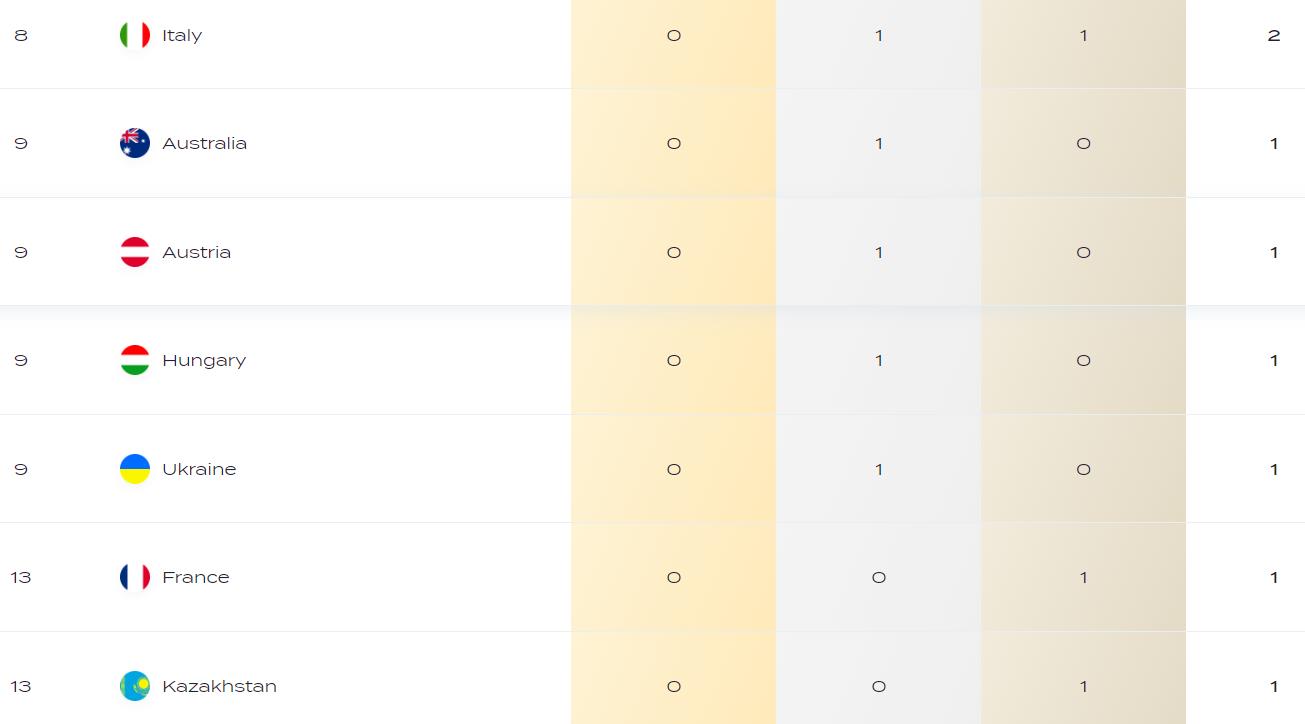Click the Kazakhstan country name
This screenshot has width=1305, height=724.
219,686
